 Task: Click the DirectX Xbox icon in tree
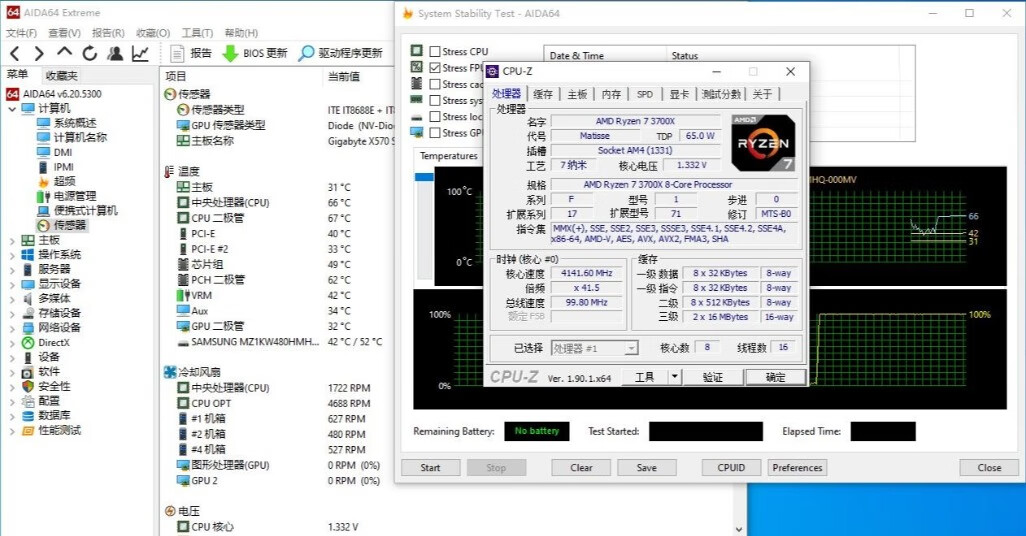[x=28, y=342]
